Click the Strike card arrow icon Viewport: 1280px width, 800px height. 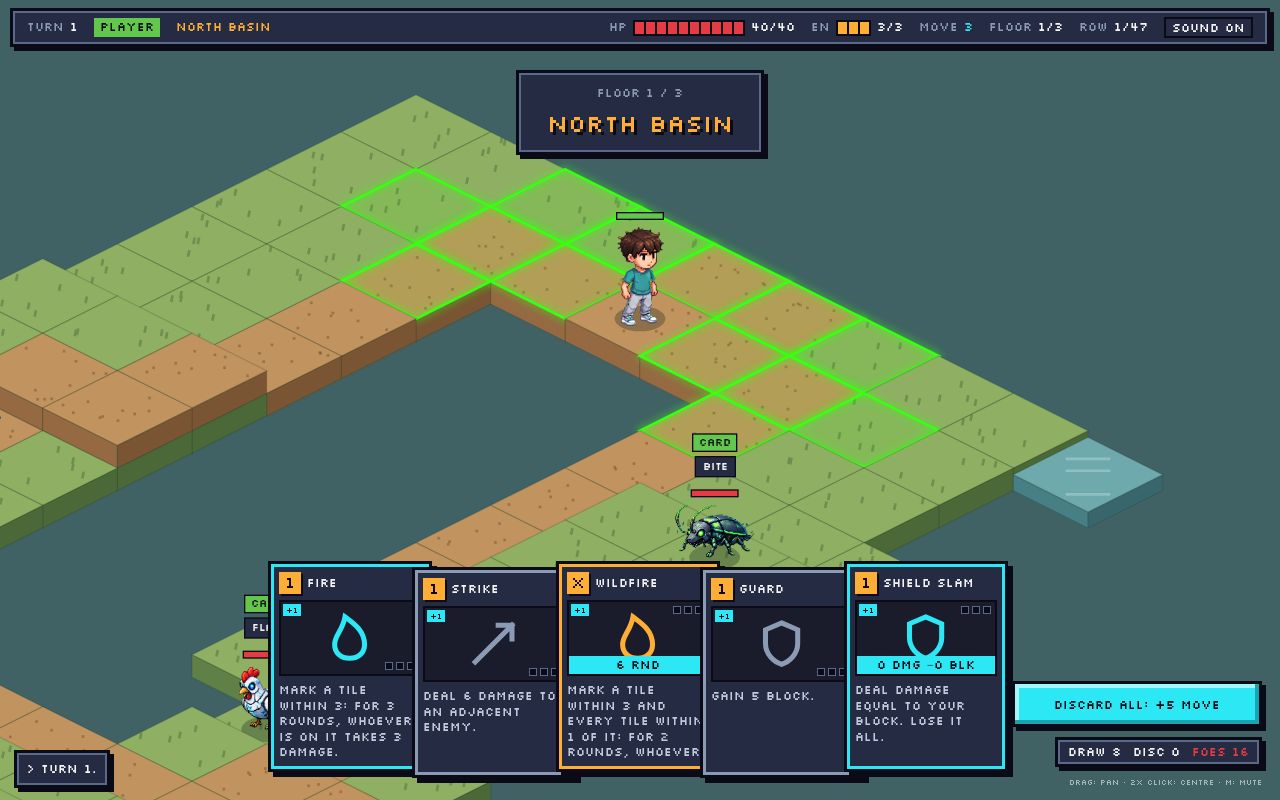493,643
